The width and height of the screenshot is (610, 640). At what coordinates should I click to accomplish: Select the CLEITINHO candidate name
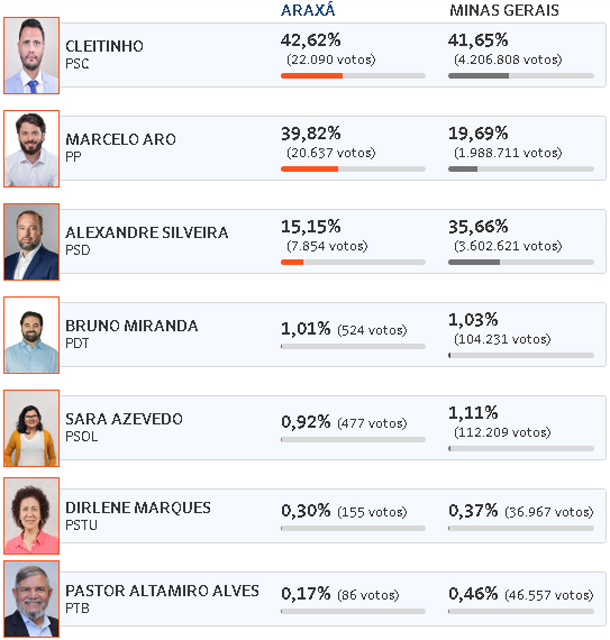tap(105, 46)
